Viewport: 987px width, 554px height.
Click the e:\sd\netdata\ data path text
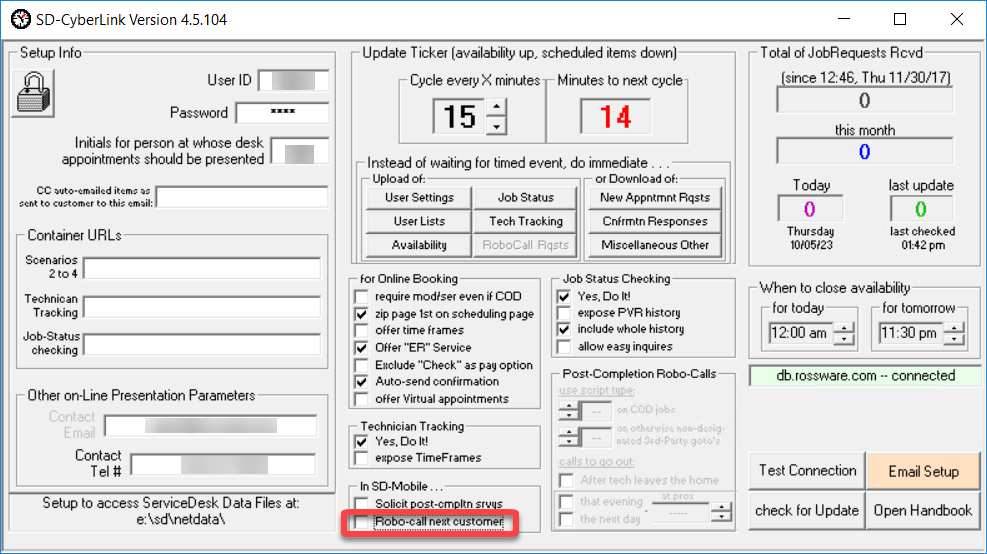181,520
